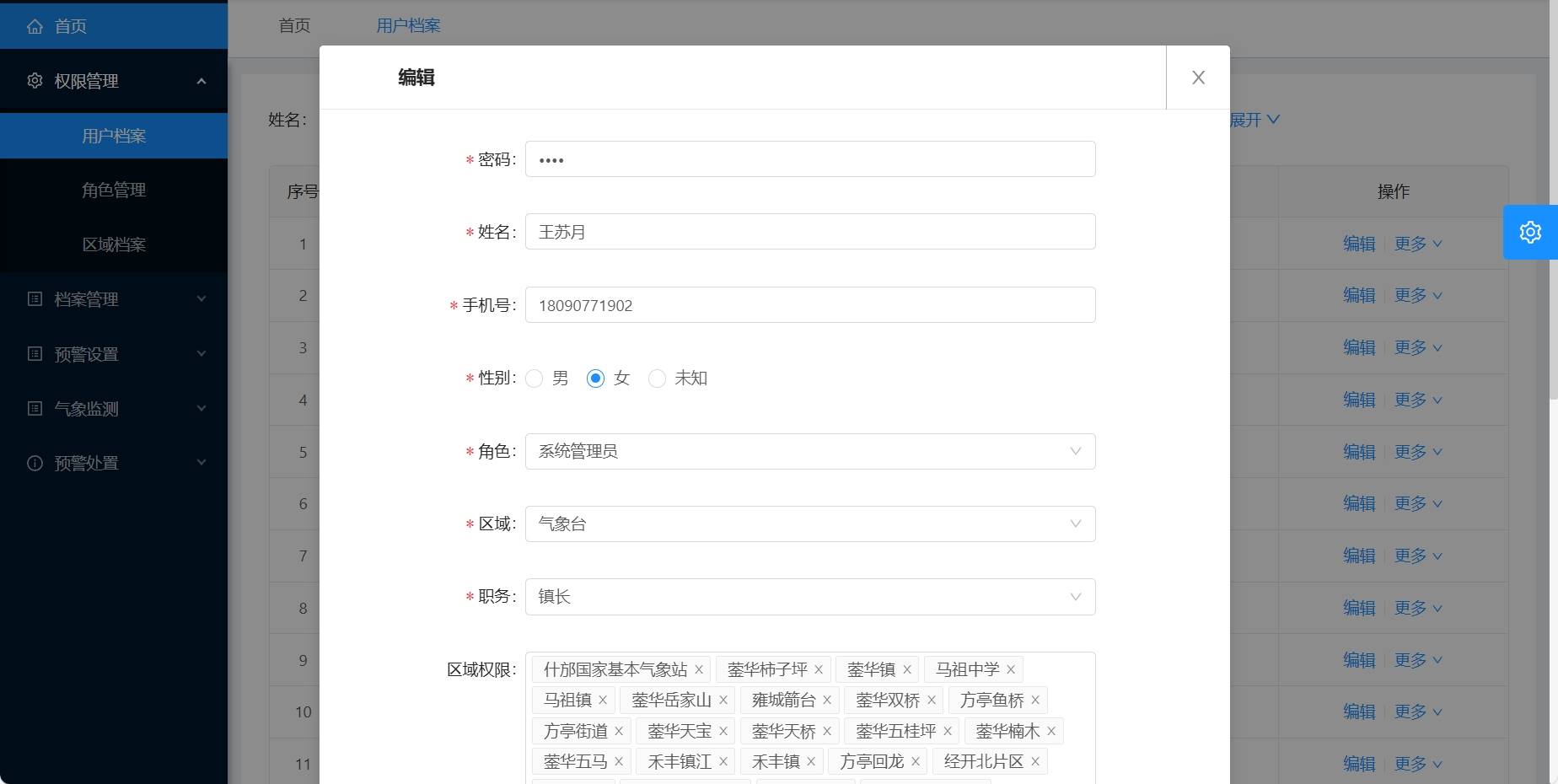Screen dimensions: 1558x784
Task: Select the 女 gender radio button
Action: pos(596,379)
